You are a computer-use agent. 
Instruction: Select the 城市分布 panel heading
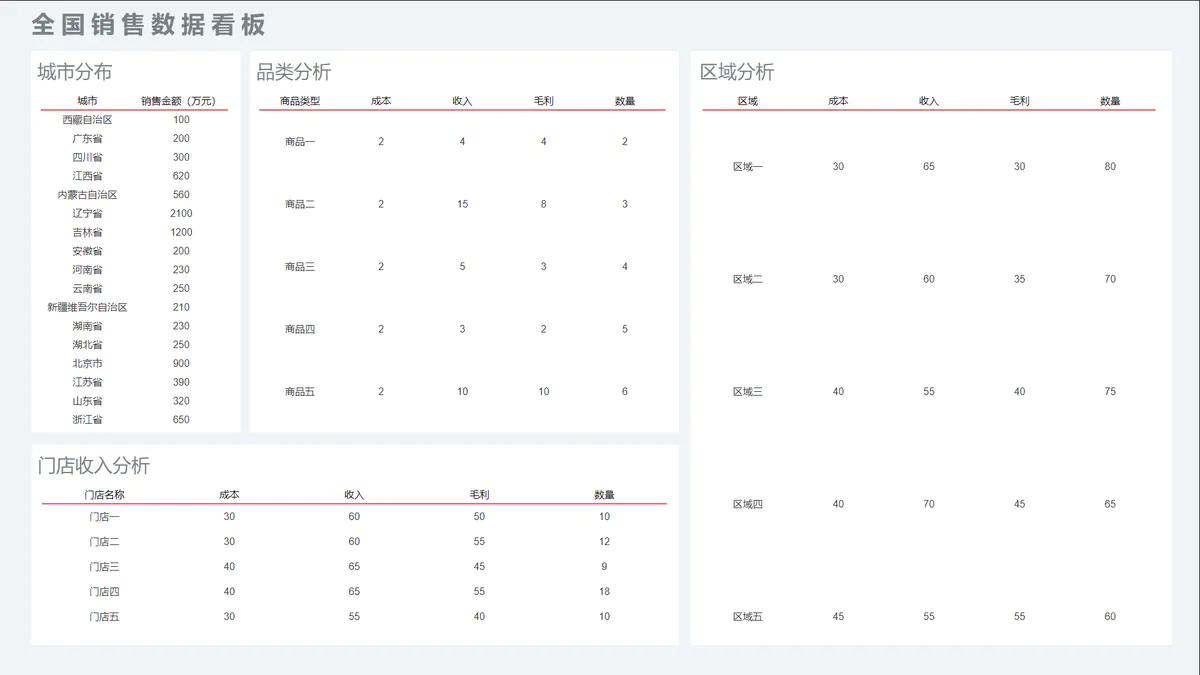click(75, 72)
